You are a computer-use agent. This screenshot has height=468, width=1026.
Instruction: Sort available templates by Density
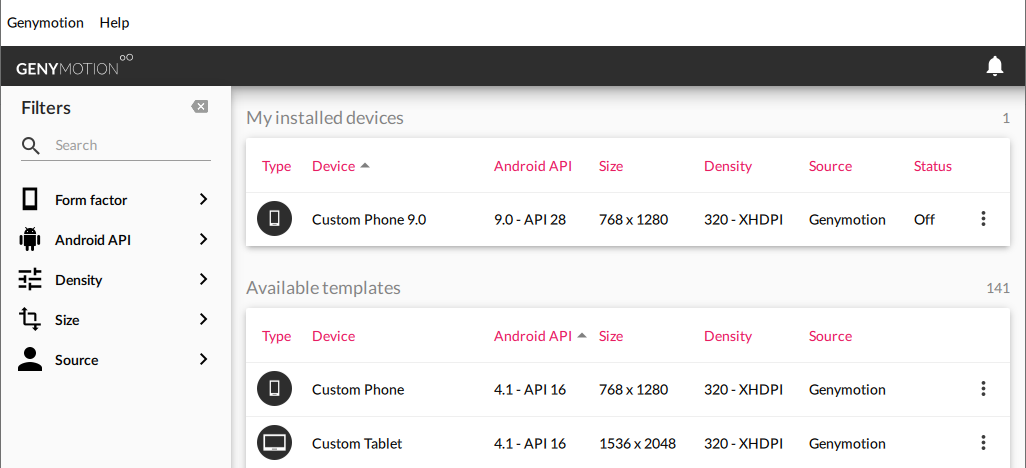point(728,336)
